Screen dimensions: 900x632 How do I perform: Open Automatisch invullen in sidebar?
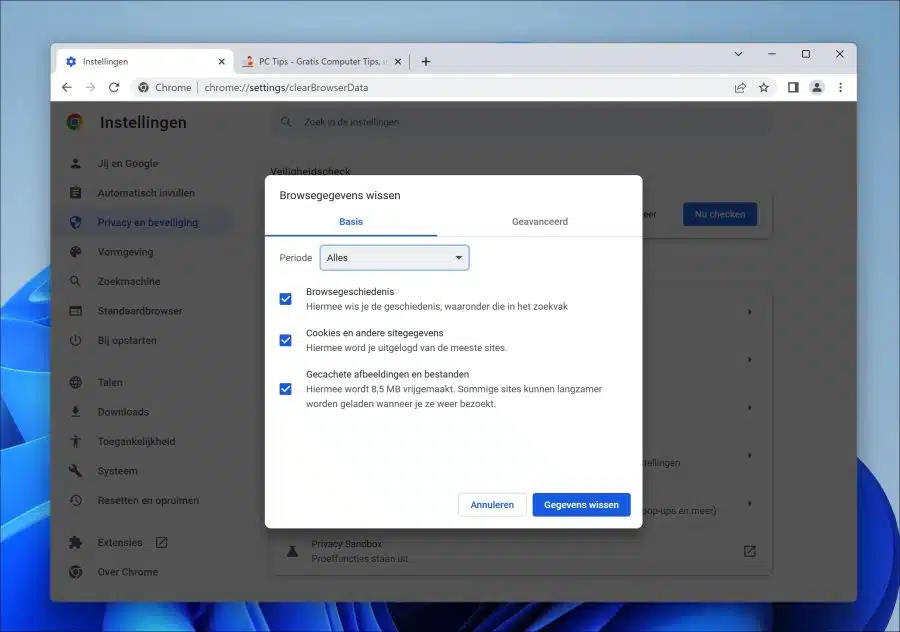coord(146,193)
